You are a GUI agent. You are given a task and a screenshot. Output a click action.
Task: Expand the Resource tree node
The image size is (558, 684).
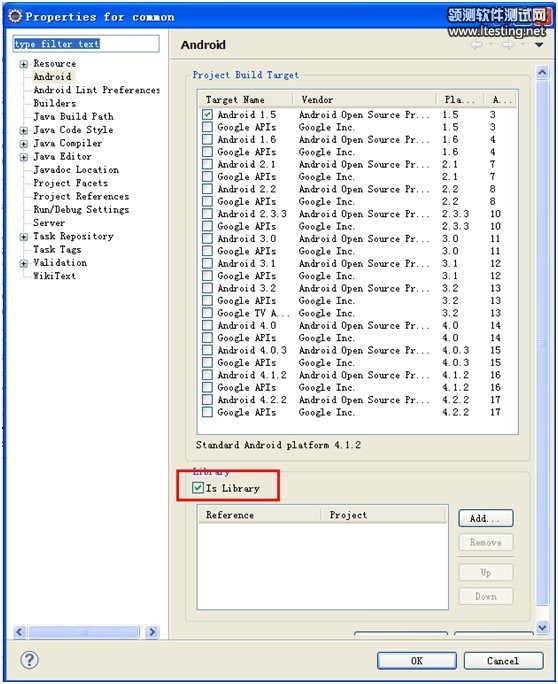(x=24, y=64)
